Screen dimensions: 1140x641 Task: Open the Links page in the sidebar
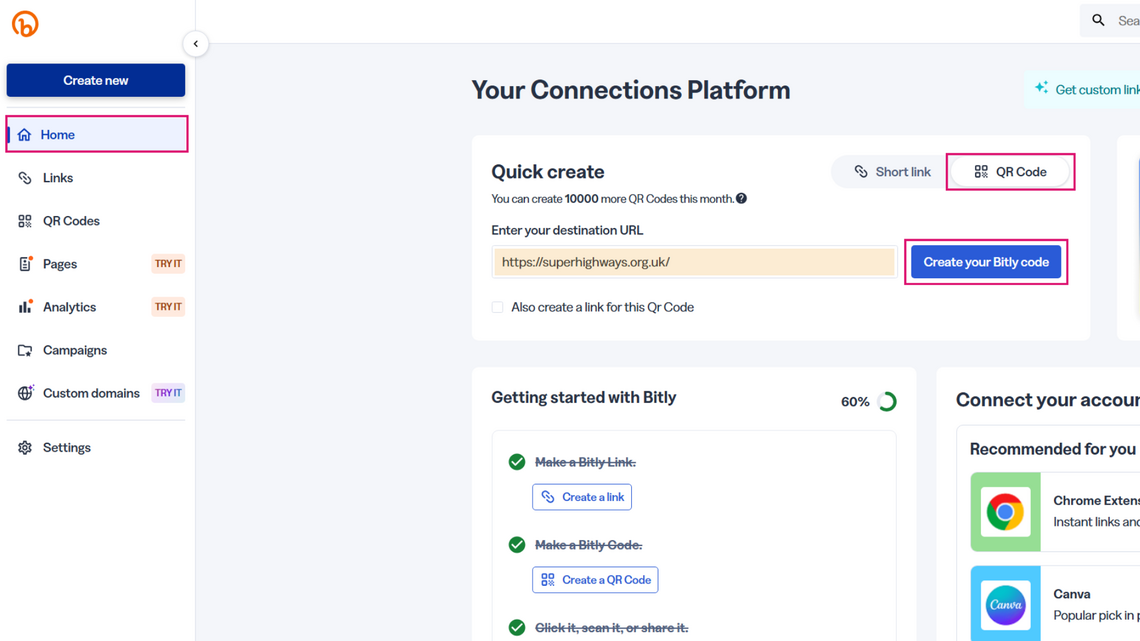(58, 178)
